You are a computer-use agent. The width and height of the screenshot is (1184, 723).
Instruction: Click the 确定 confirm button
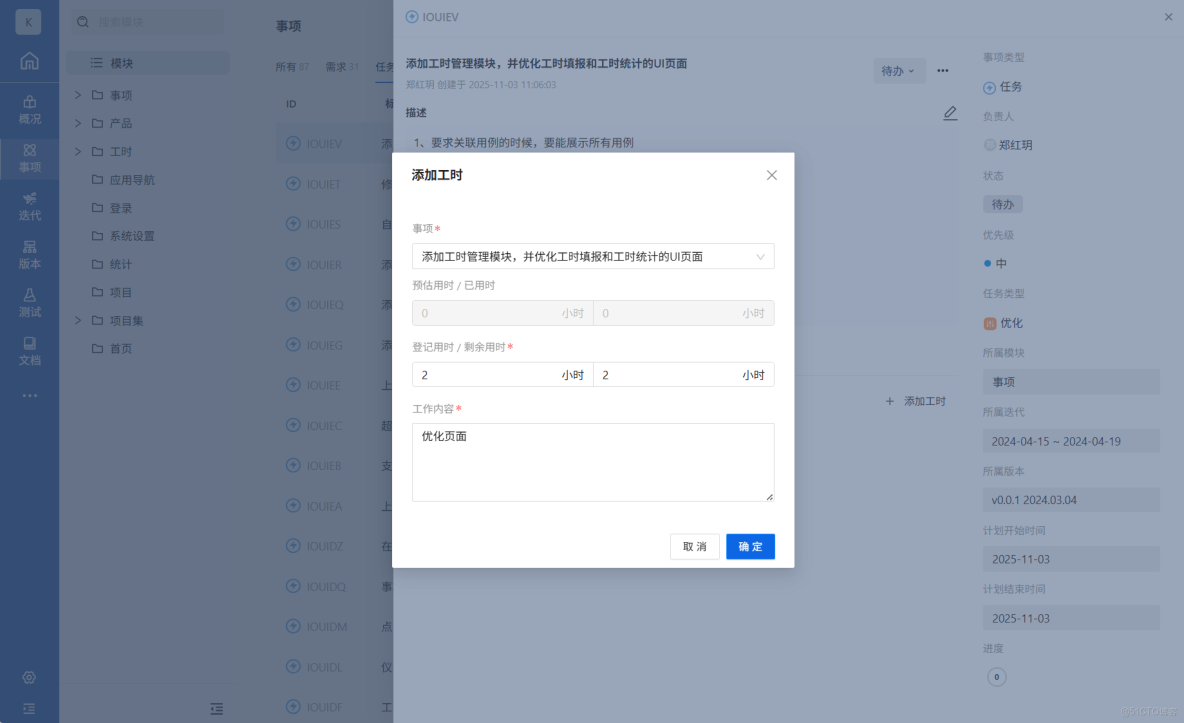coord(749,546)
